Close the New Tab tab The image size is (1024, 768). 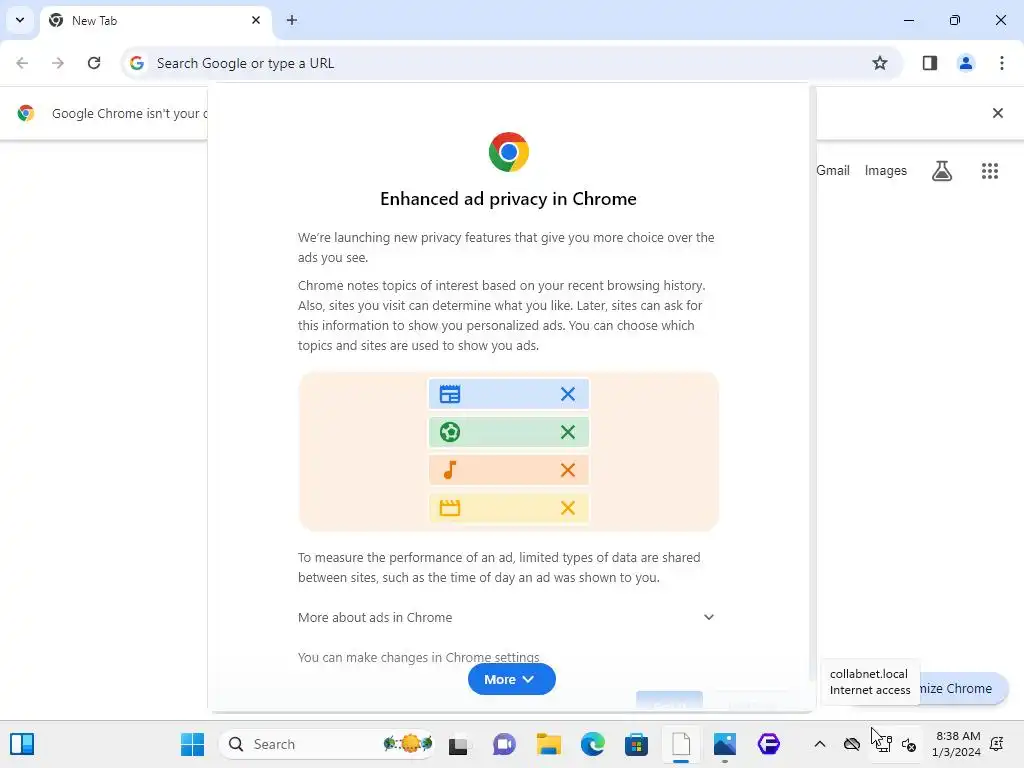(x=256, y=20)
